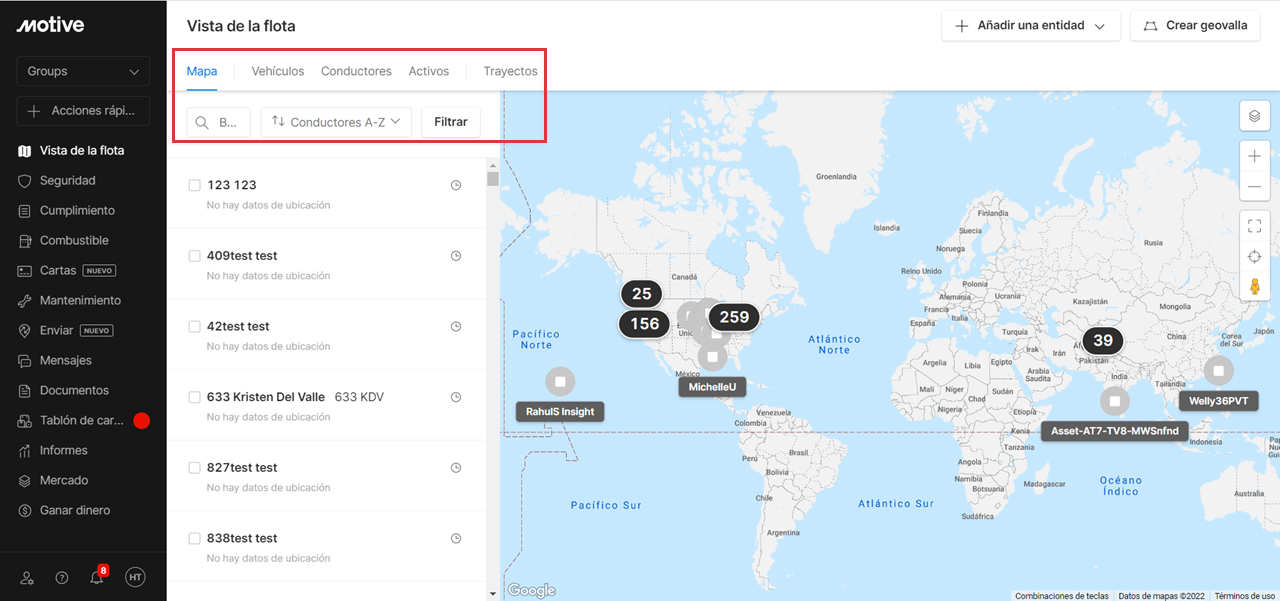Screen dimensions: 1280x601
Task: Click the locate/crosshair icon on map
Action: pyautogui.click(x=1254, y=257)
